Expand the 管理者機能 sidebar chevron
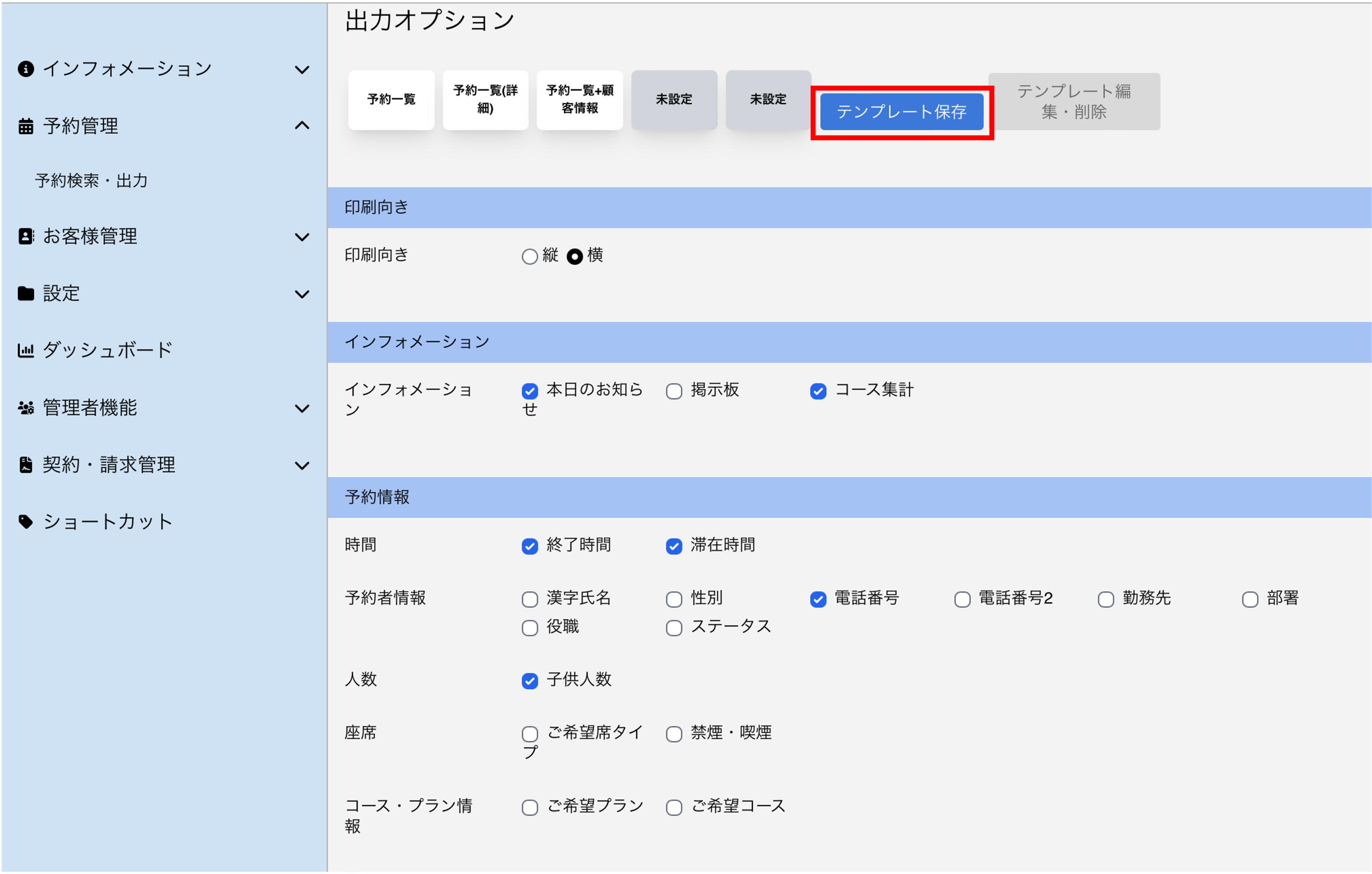Viewport: 1372px width, 874px height. 302,409
